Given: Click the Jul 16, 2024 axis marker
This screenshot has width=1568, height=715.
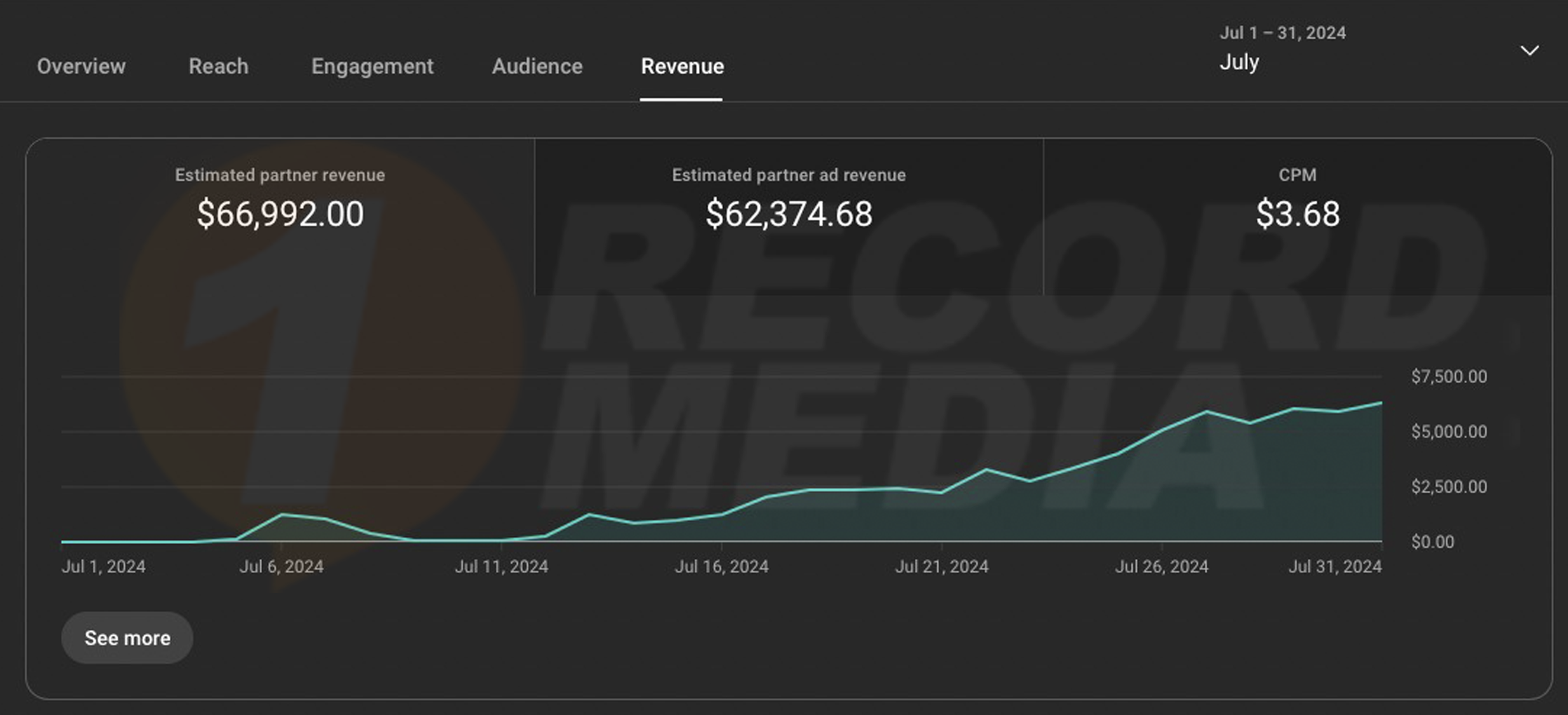Looking at the screenshot, I should (x=721, y=566).
